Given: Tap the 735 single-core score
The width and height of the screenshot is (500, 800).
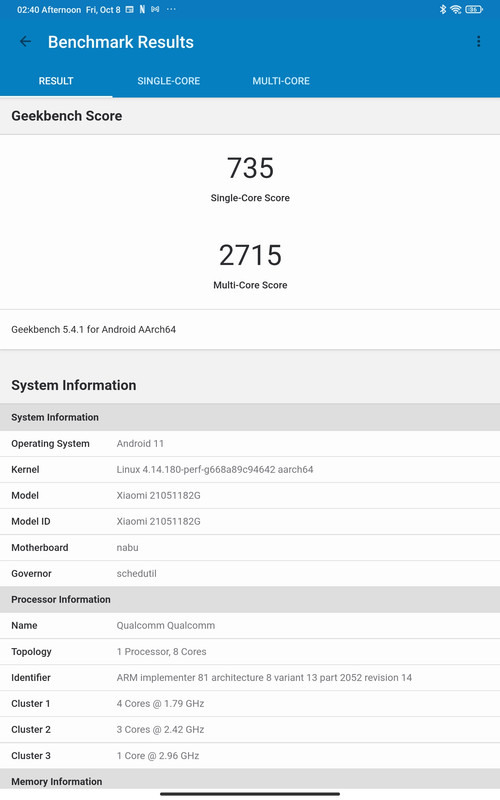Looking at the screenshot, I should 250,168.
